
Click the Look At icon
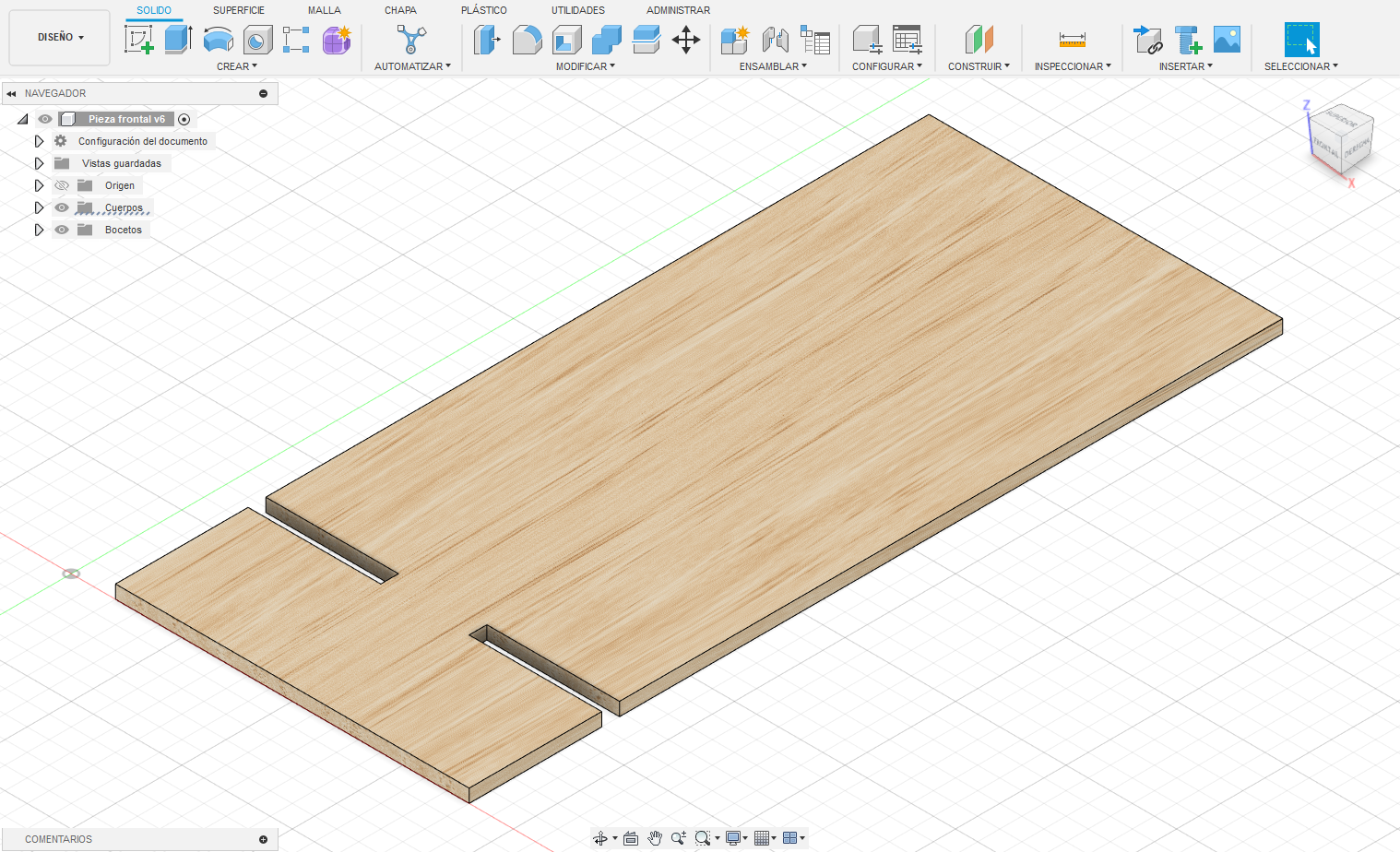631,838
